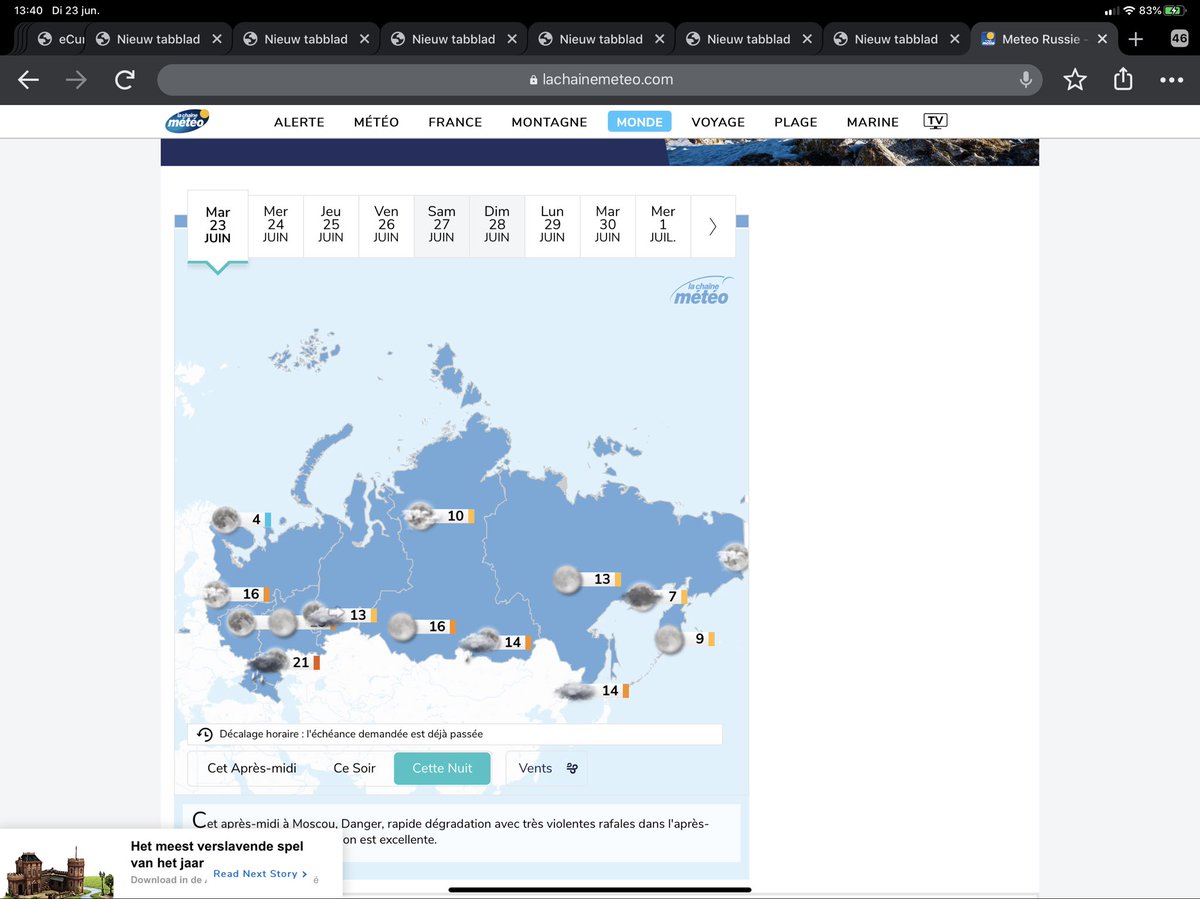Tap the browser forward arrow
Image resolution: width=1200 pixels, height=899 pixels.
(76, 80)
